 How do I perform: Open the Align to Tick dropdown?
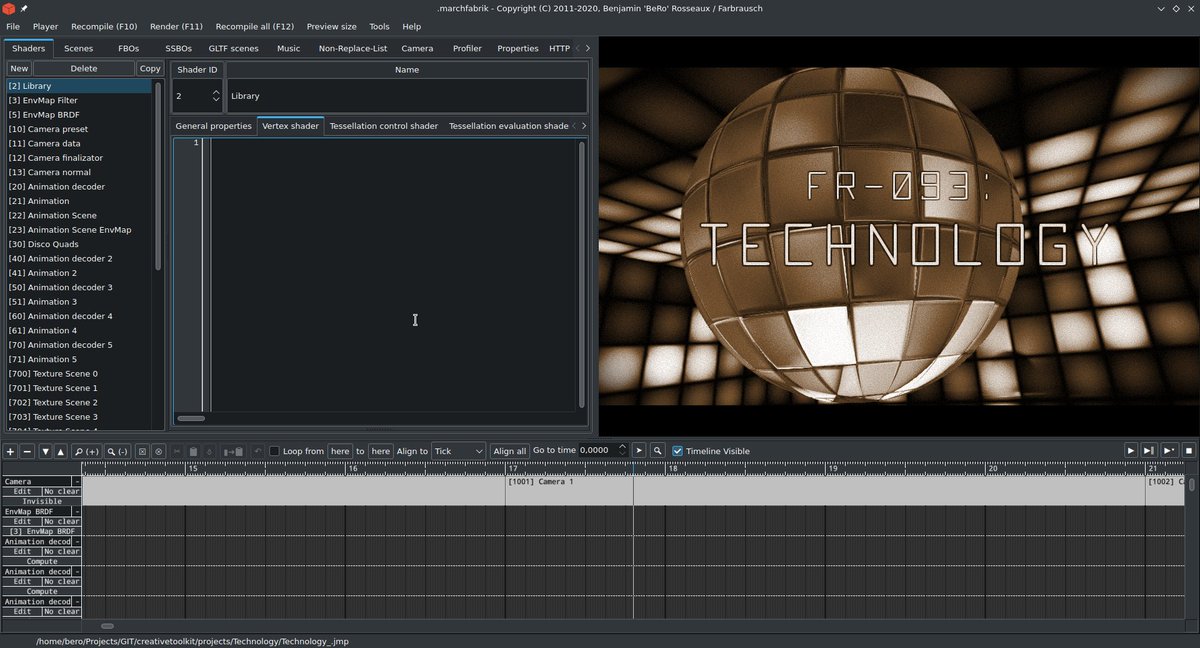click(x=457, y=450)
